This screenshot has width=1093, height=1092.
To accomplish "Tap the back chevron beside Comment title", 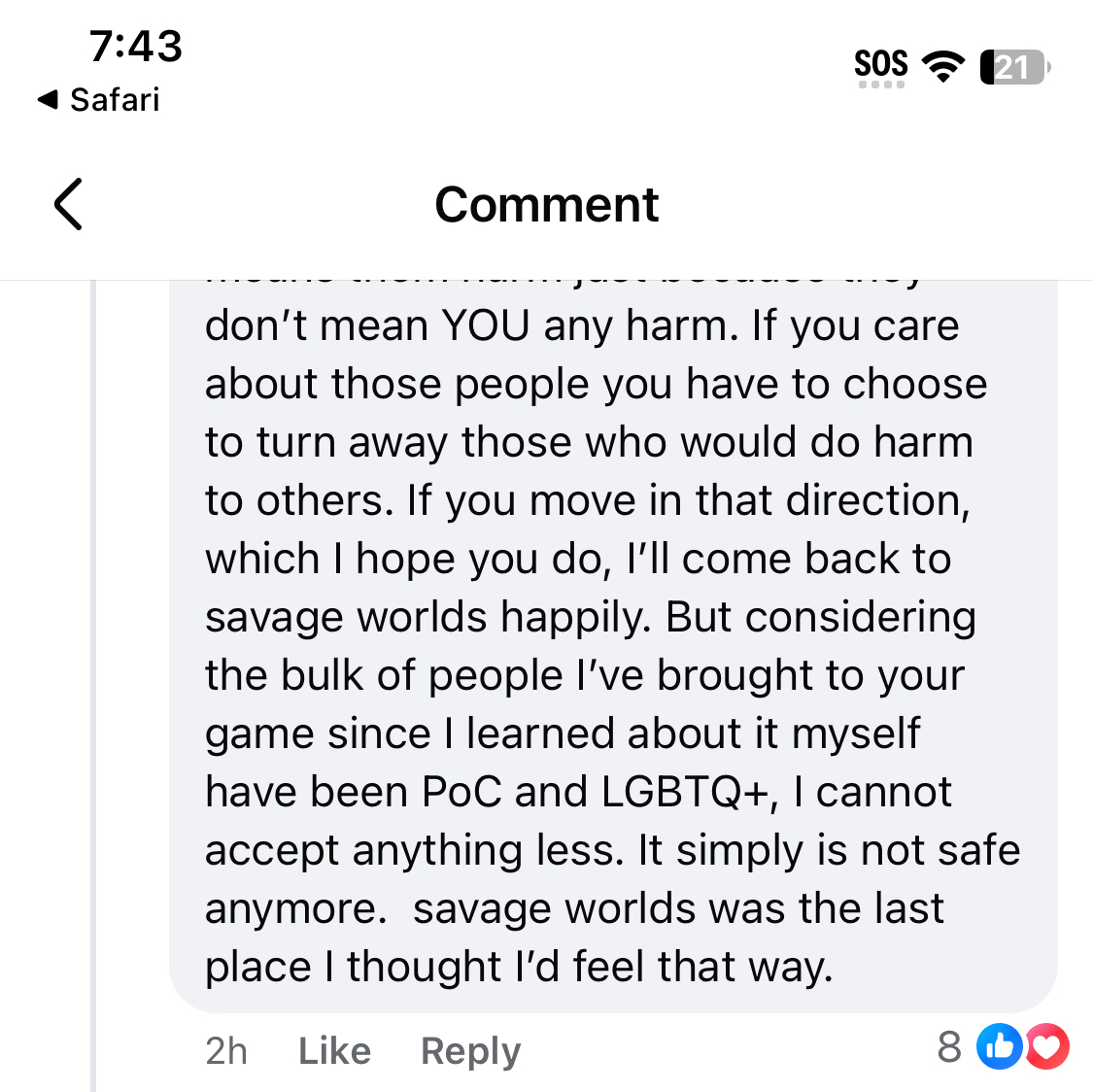I will [68, 204].
